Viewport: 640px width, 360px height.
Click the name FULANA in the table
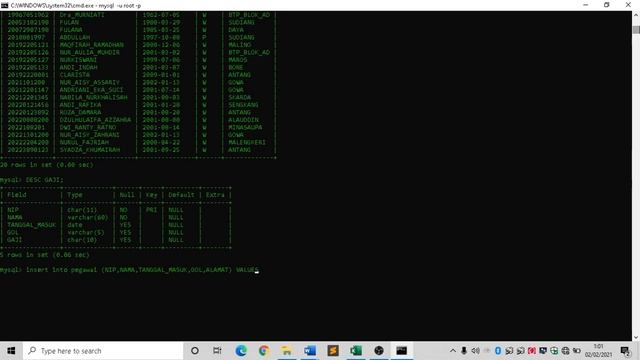click(x=71, y=30)
